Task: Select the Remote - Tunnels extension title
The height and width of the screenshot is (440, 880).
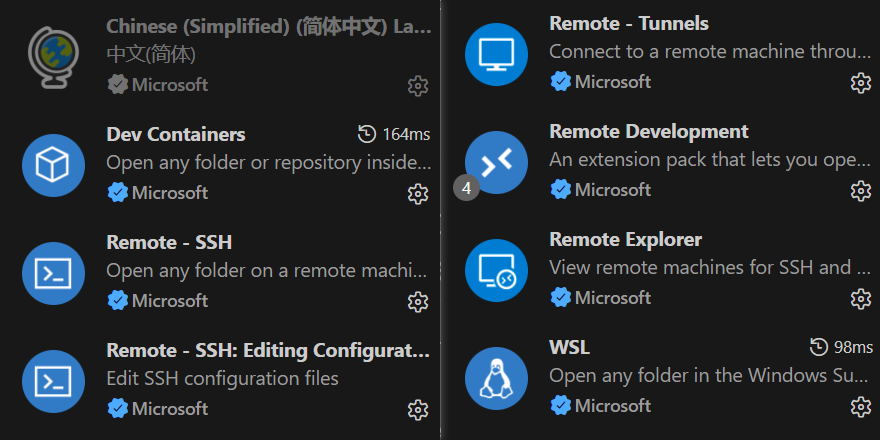Action: tap(629, 23)
